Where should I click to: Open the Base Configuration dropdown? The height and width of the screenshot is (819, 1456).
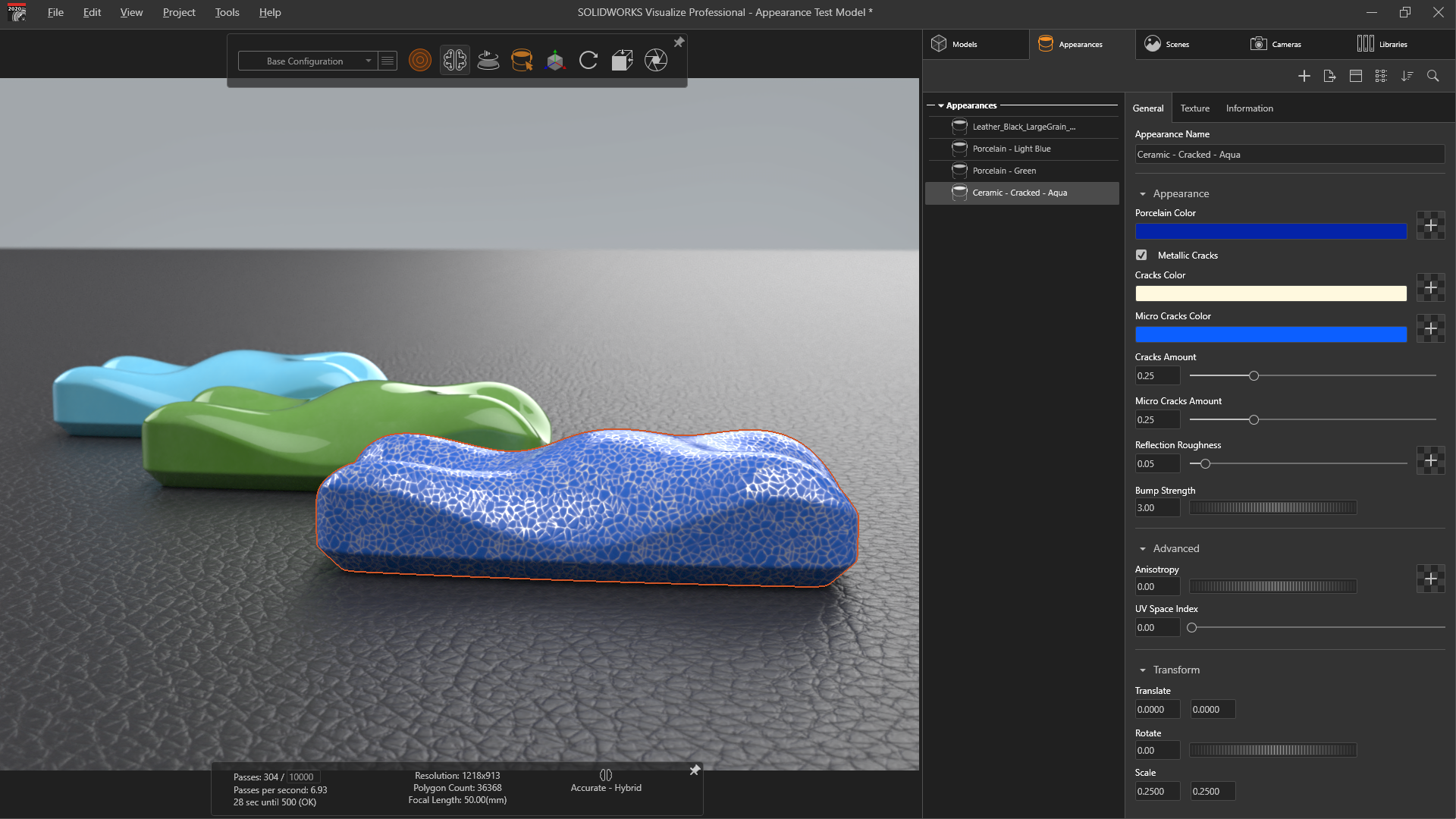307,61
